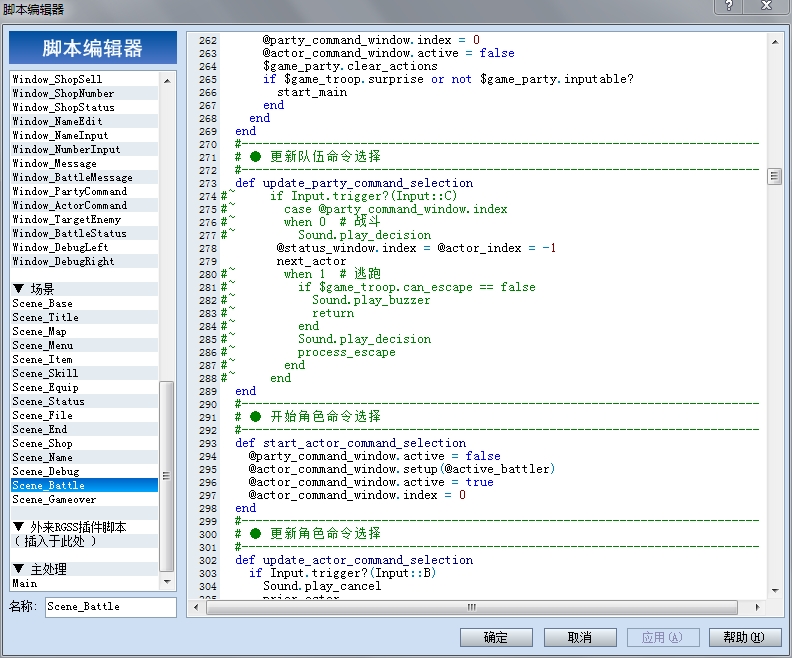Click the process_escape commented line
The image size is (792, 658).
346,352
